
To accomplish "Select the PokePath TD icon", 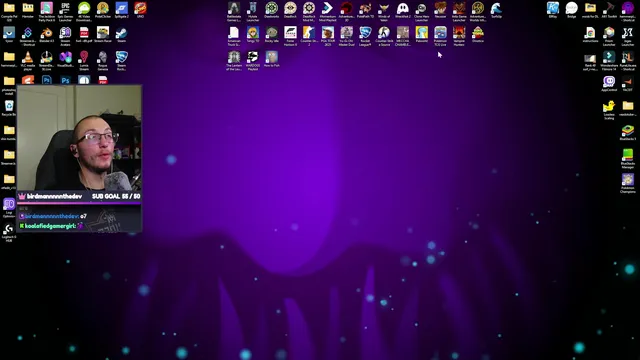I will [365, 8].
